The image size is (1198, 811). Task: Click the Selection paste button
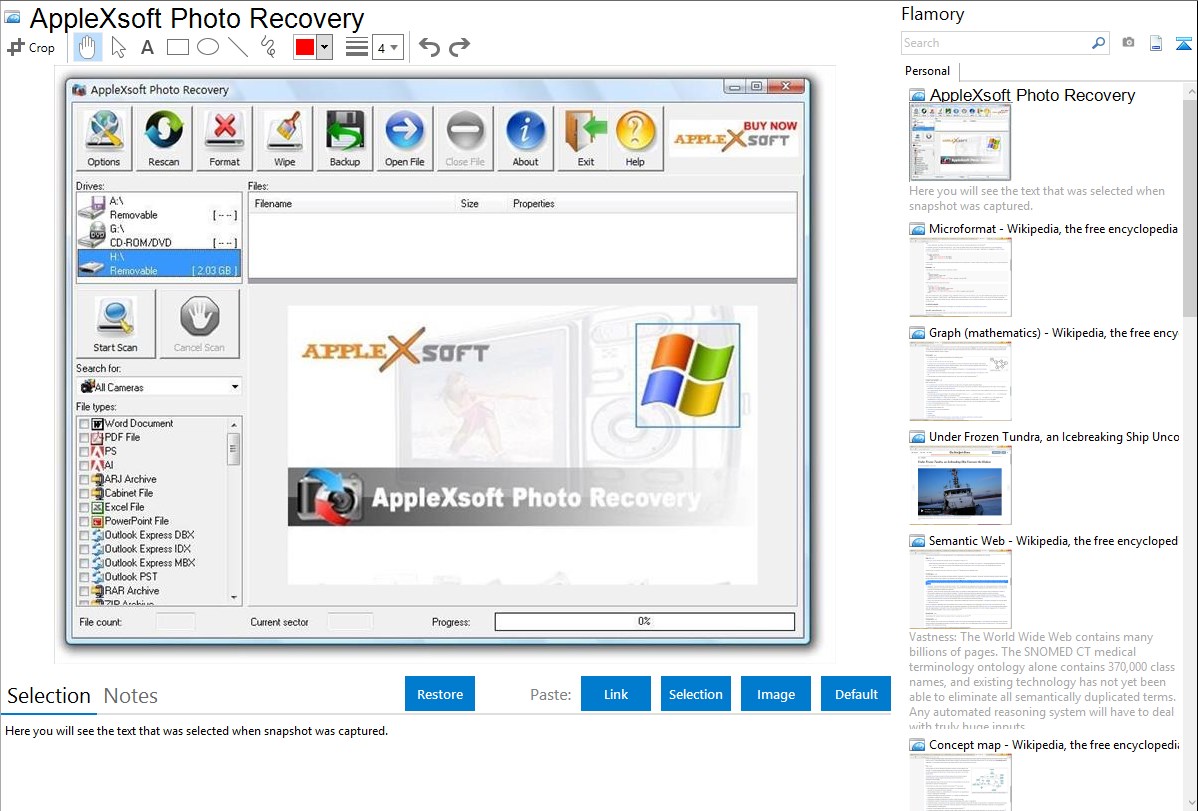point(696,694)
